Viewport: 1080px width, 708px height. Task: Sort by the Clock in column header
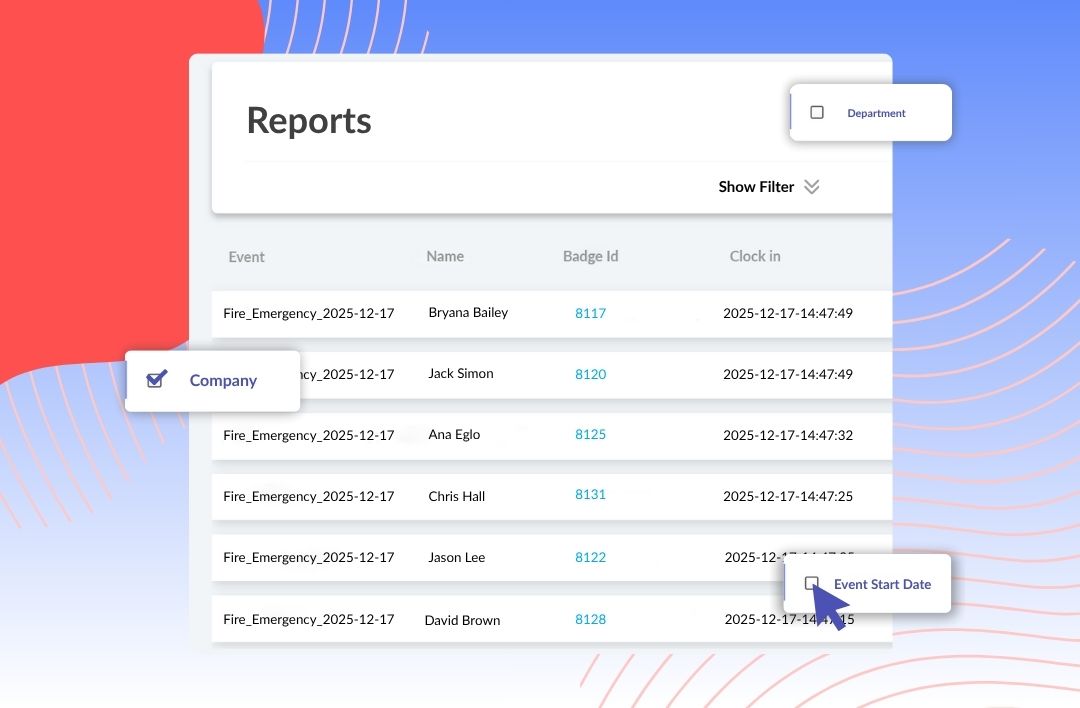pos(755,256)
